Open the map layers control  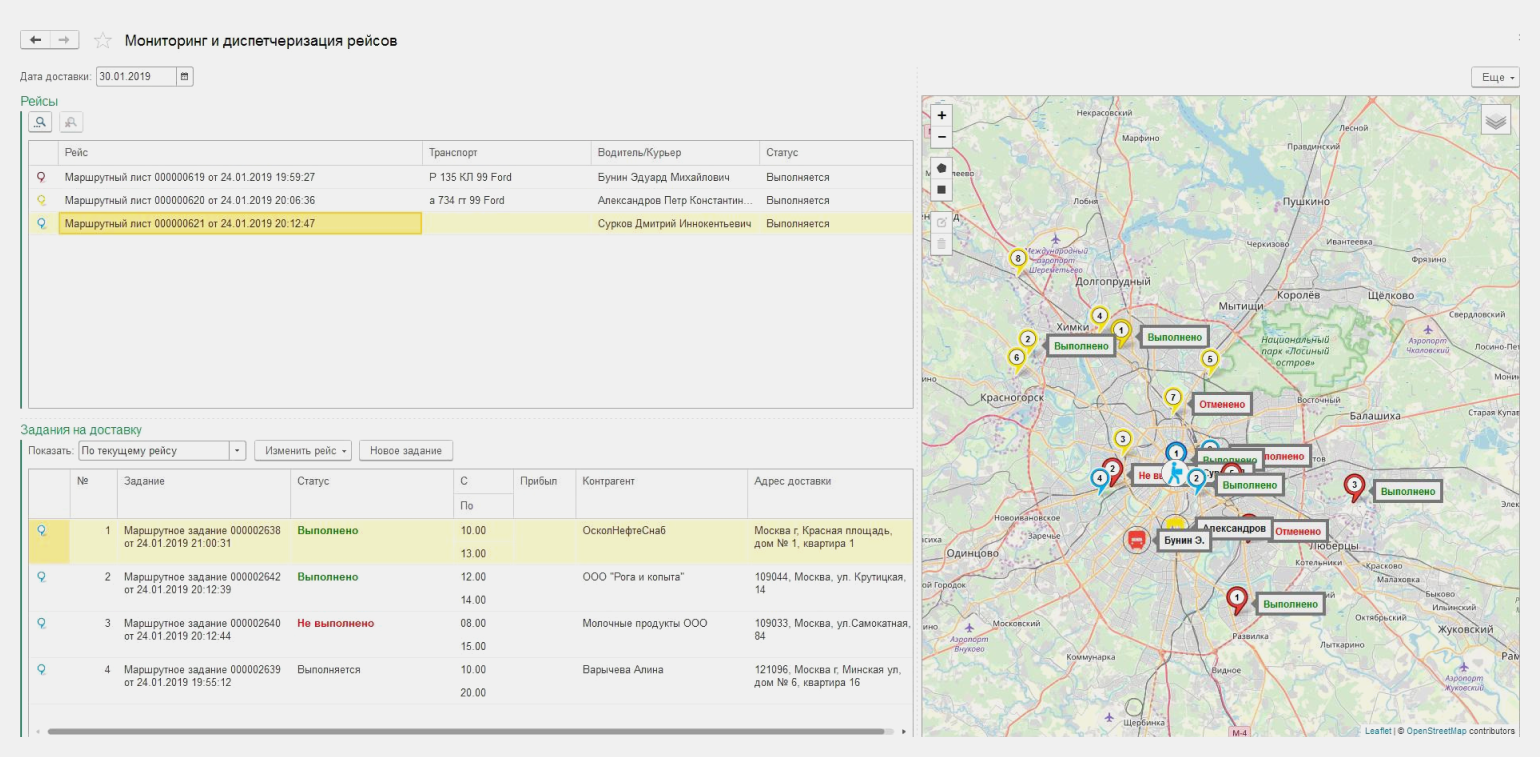pos(1495,120)
